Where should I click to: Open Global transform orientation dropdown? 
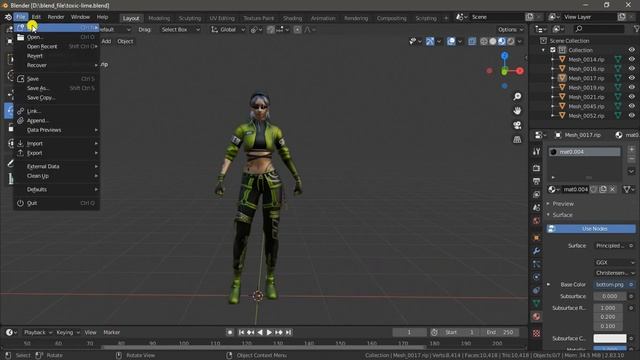tap(228, 29)
